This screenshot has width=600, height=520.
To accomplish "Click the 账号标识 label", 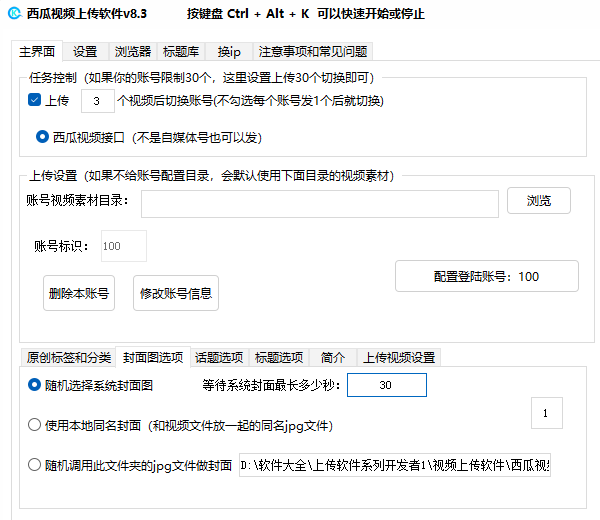I will [x=61, y=246].
